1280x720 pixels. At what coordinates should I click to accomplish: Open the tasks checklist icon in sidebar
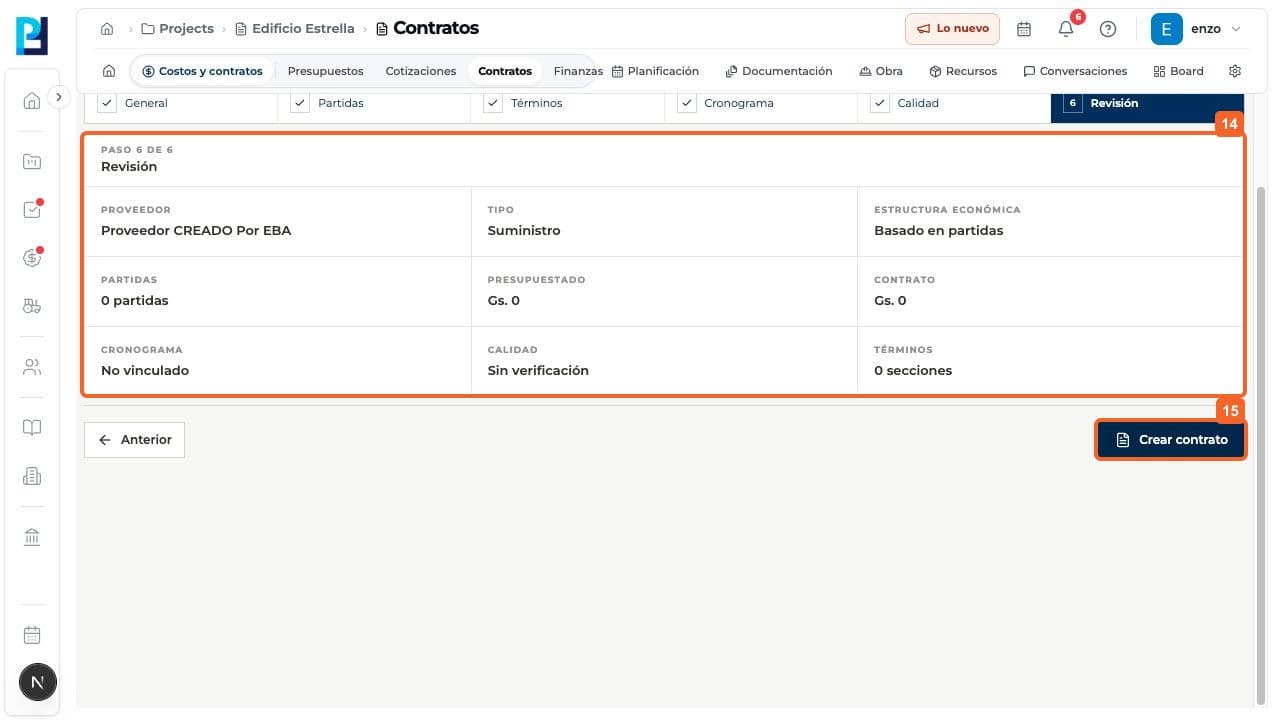(x=32, y=209)
